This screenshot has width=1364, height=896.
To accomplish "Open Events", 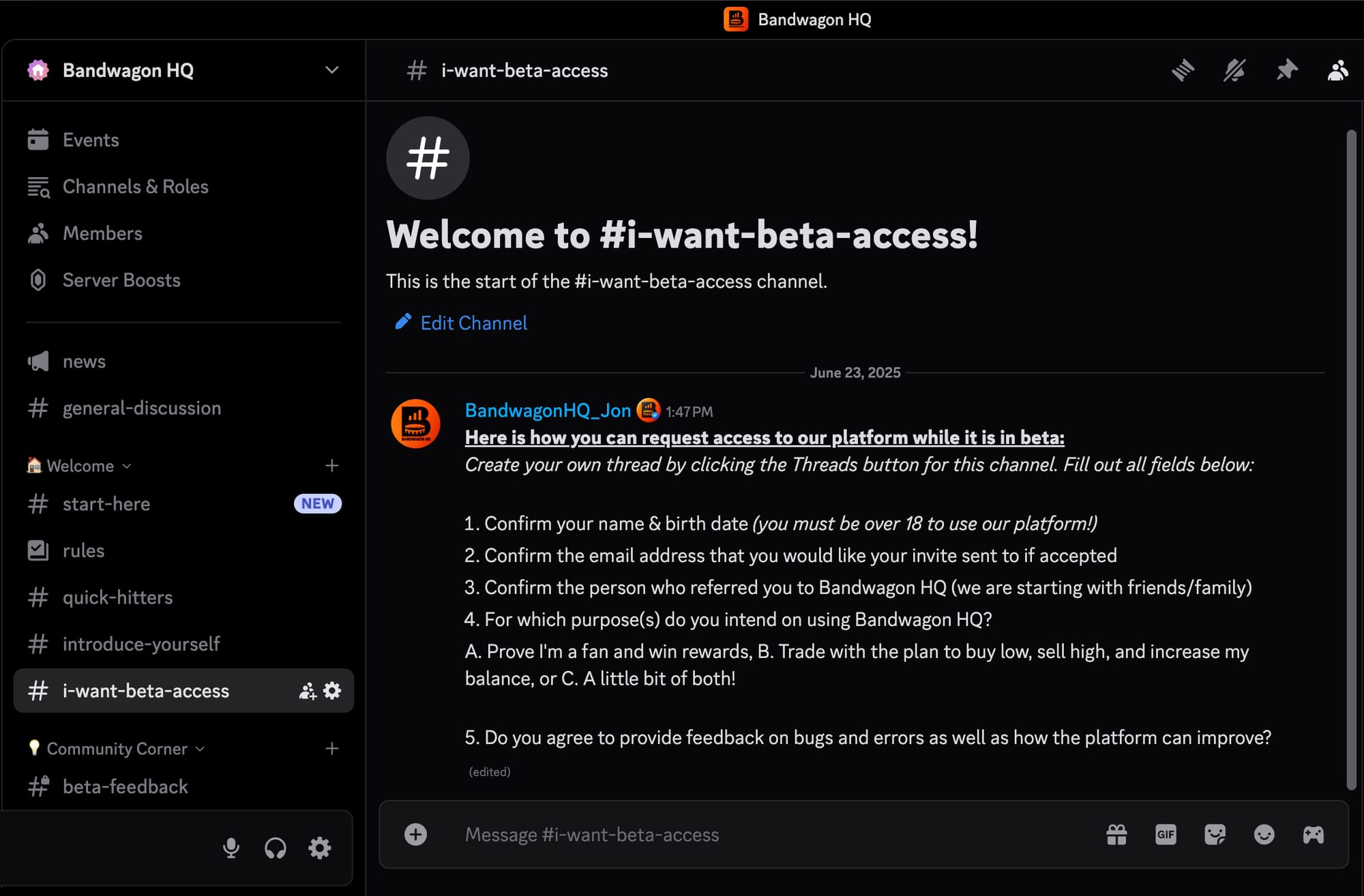I will click(183, 140).
